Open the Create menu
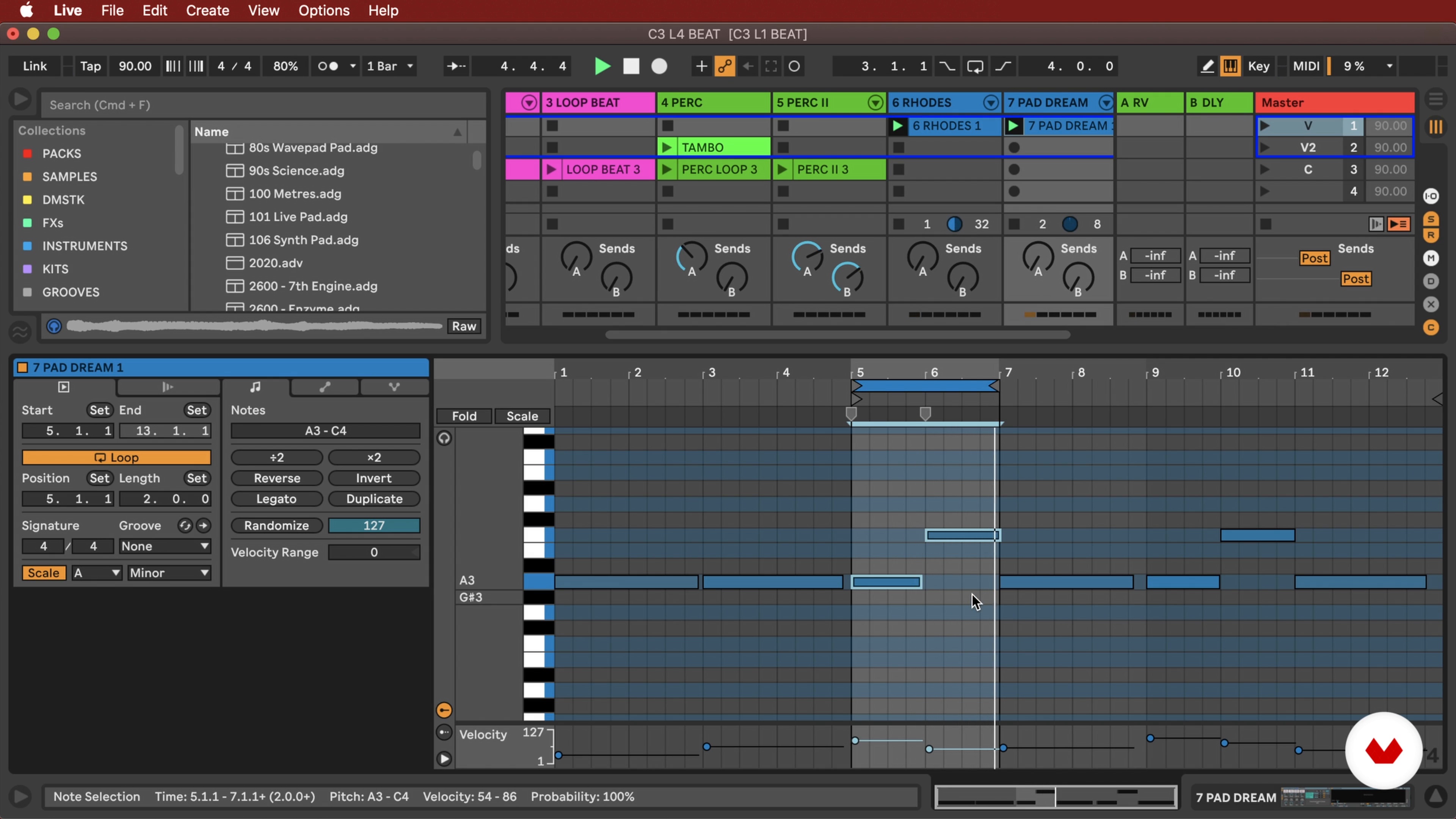 (x=207, y=11)
